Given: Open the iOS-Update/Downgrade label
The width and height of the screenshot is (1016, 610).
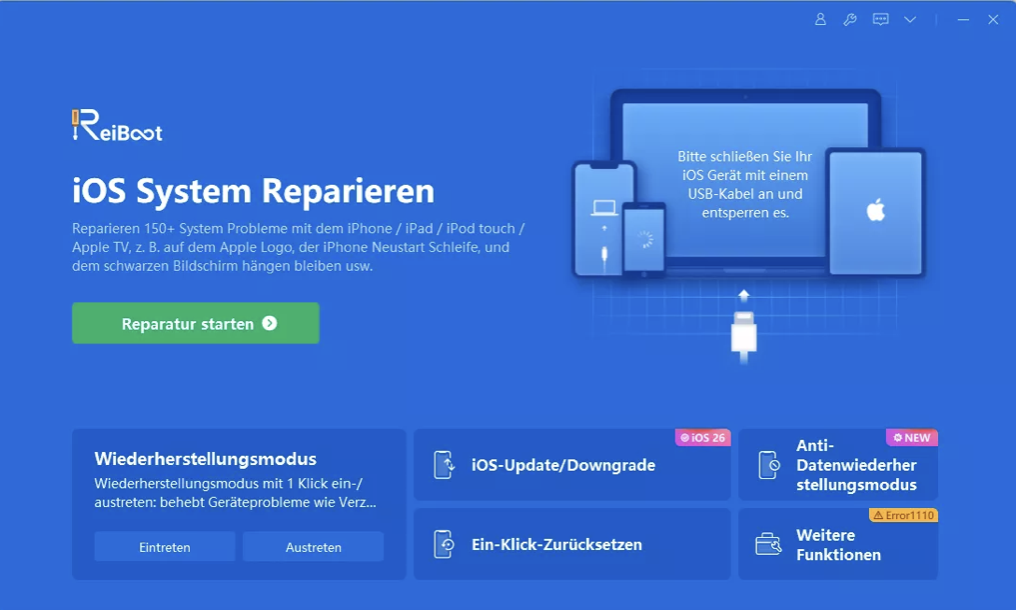Looking at the screenshot, I should pyautogui.click(x=563, y=465).
